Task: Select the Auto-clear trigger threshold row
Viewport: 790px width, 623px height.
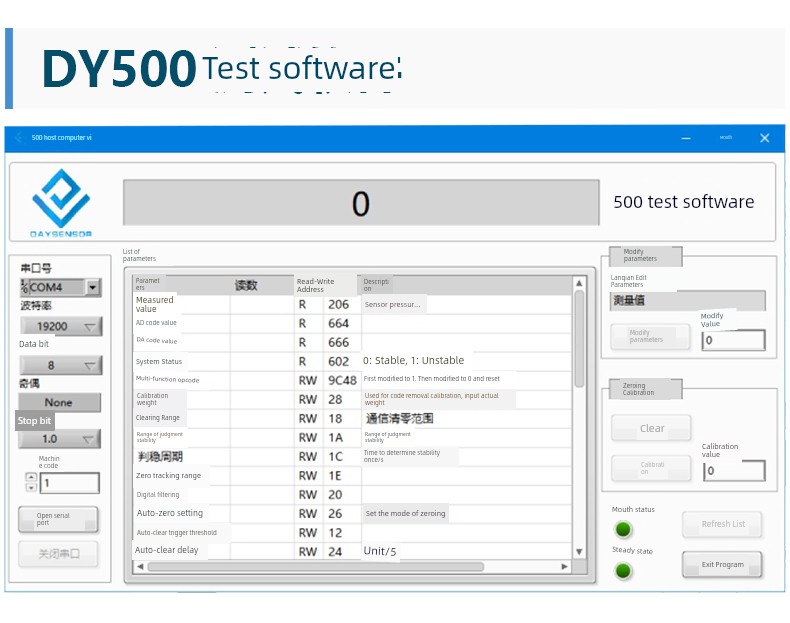Action: (352, 533)
